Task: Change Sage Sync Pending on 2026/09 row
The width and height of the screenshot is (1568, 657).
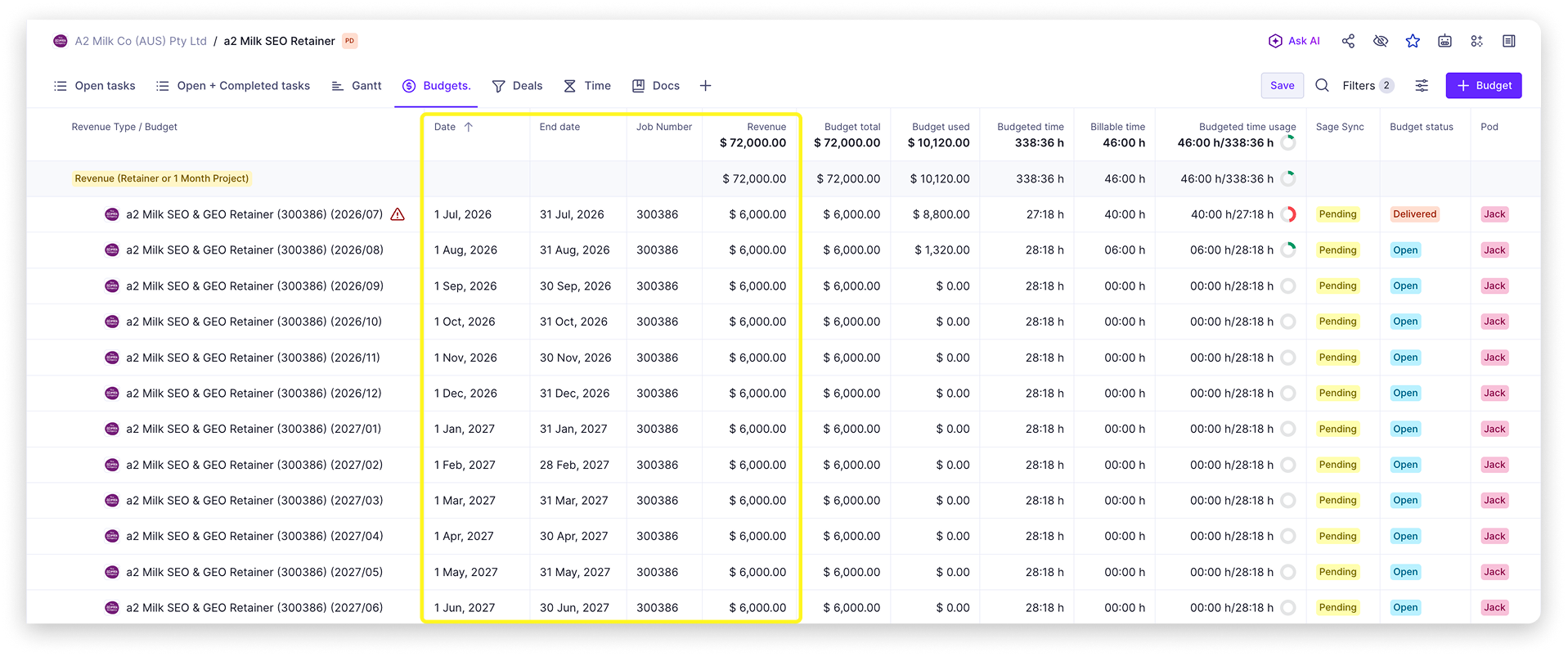Action: click(1337, 286)
